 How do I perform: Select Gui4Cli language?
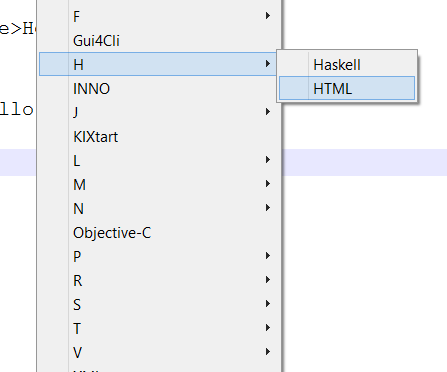pos(159,40)
